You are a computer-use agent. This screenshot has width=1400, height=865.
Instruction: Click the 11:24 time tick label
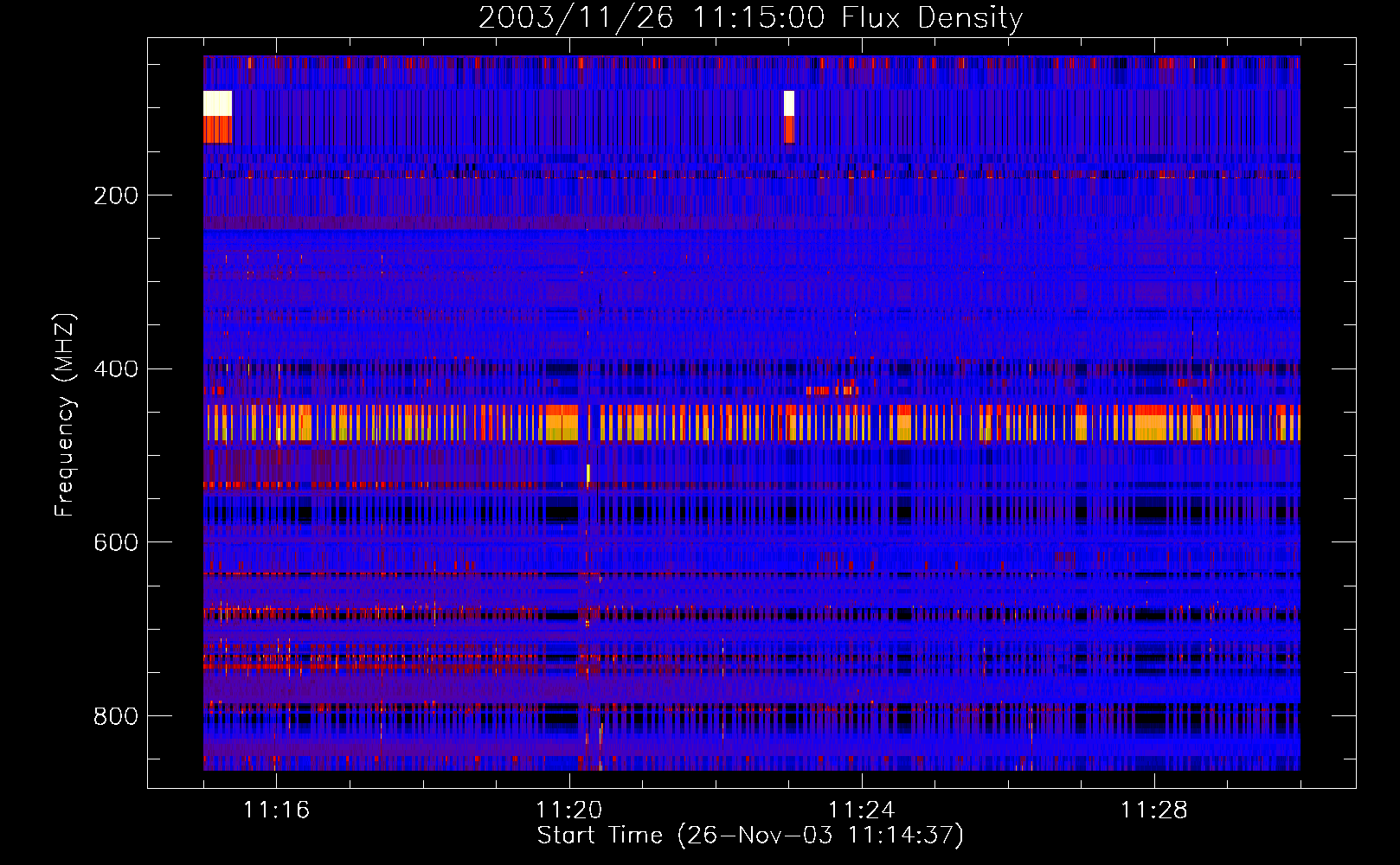coord(861,810)
